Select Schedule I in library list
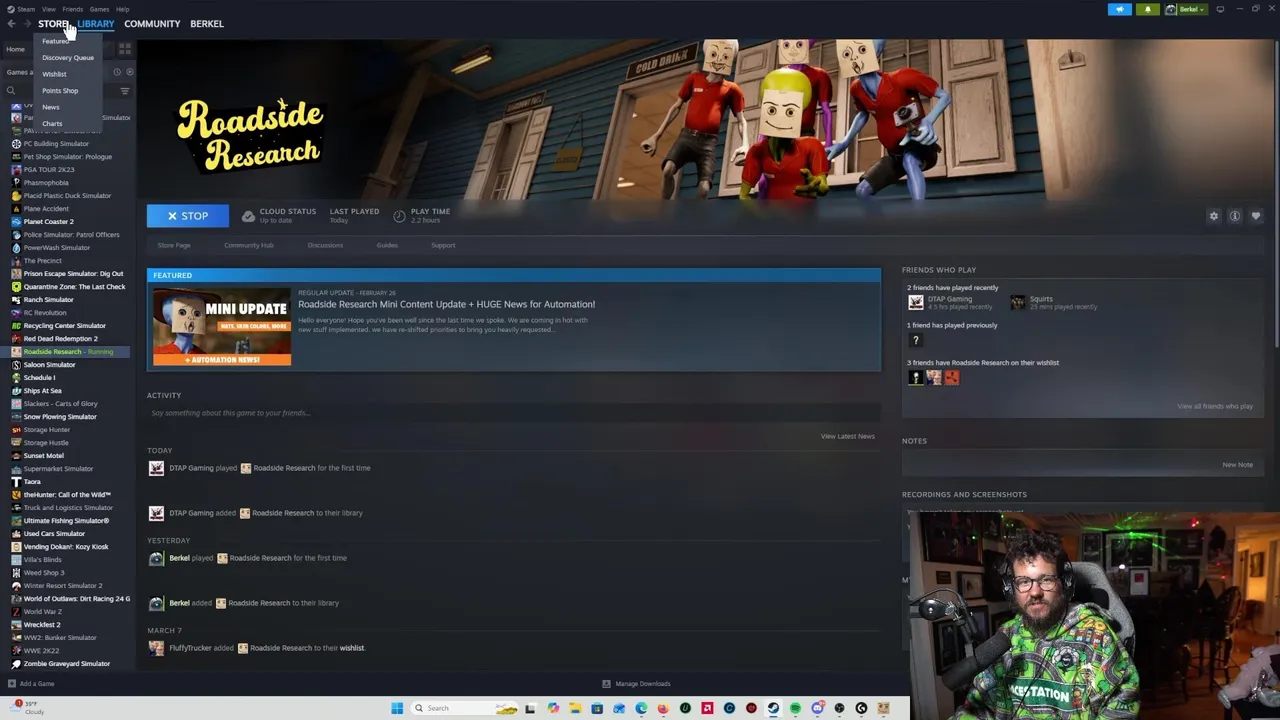Image resolution: width=1280 pixels, height=720 pixels. point(39,378)
